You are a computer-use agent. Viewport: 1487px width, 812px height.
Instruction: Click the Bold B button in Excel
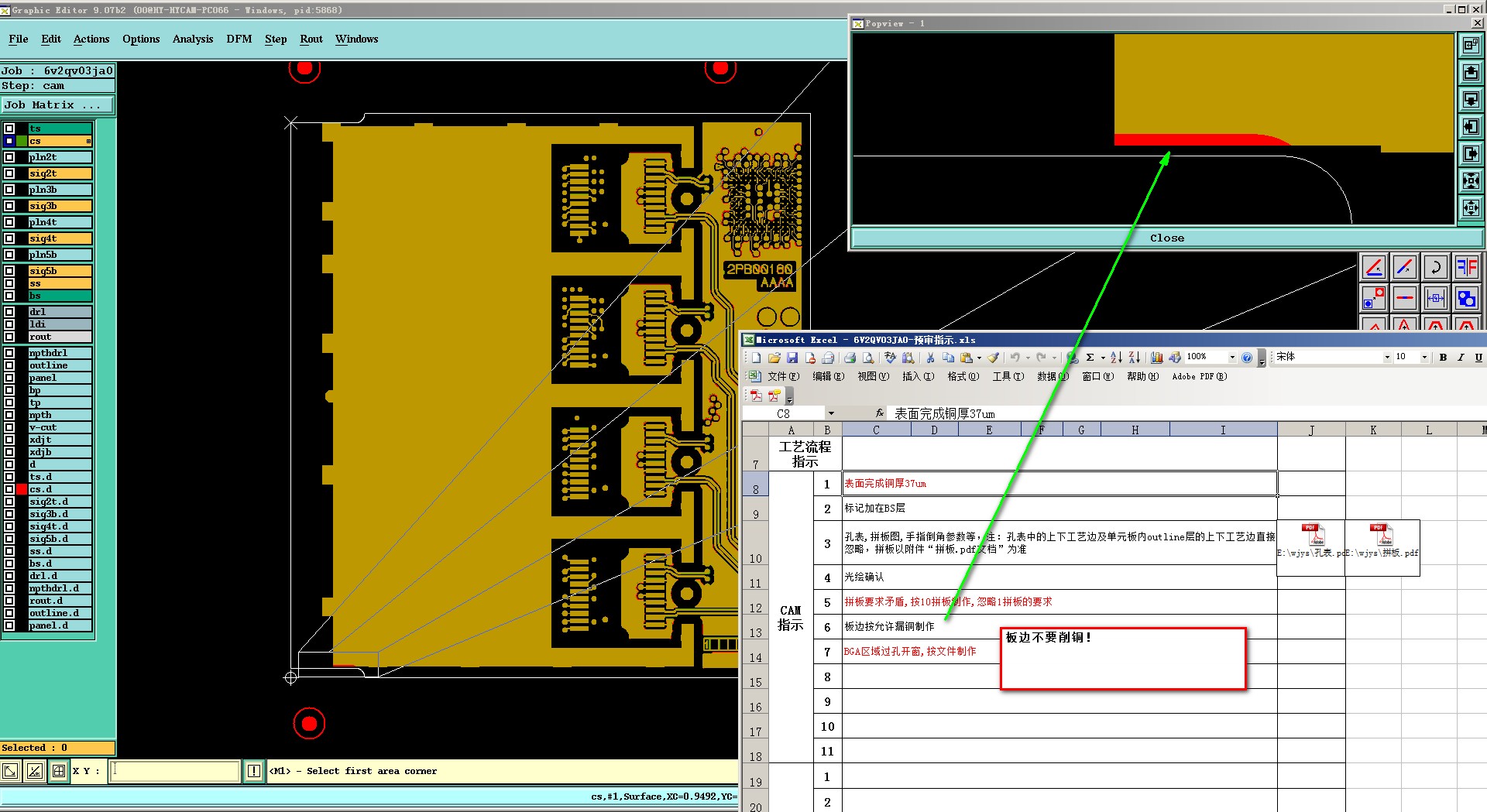[x=1443, y=358]
